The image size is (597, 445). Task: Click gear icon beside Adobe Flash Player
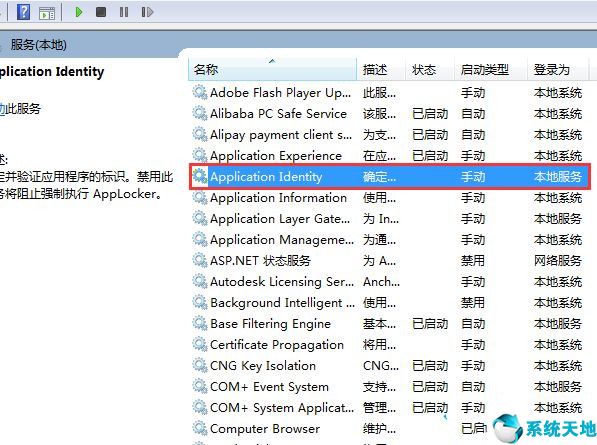pyautogui.click(x=200, y=93)
